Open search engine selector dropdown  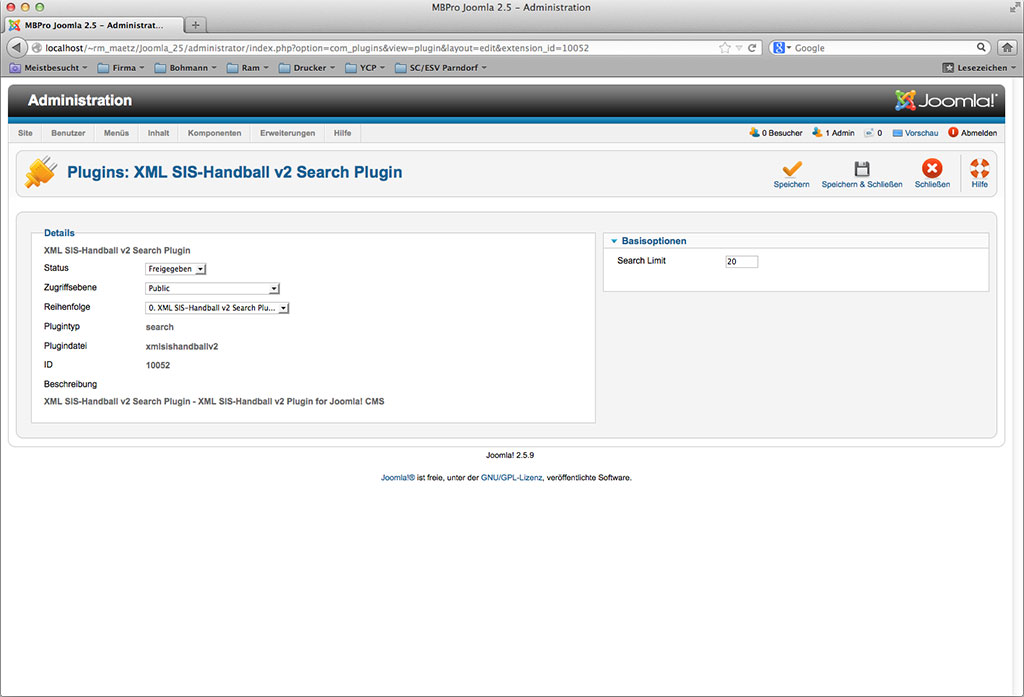pos(782,48)
